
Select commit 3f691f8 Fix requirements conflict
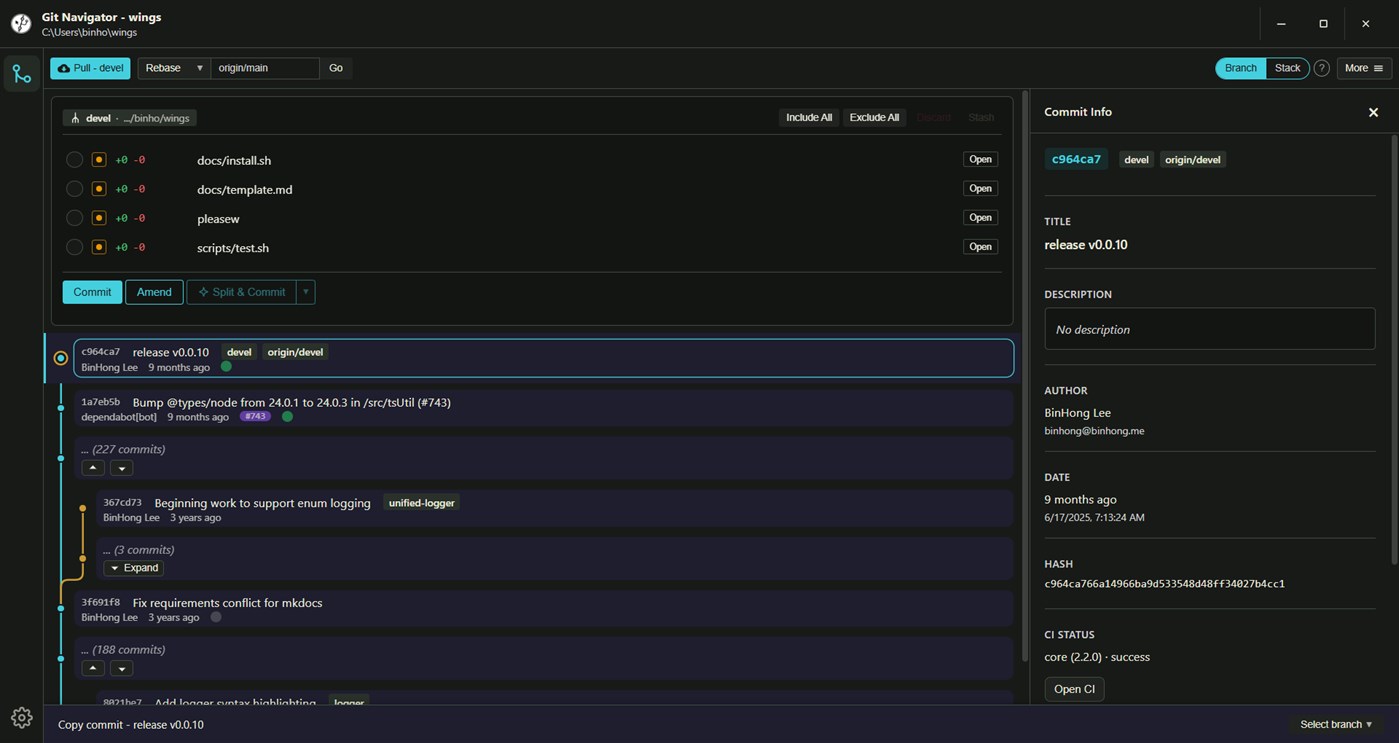click(543, 609)
